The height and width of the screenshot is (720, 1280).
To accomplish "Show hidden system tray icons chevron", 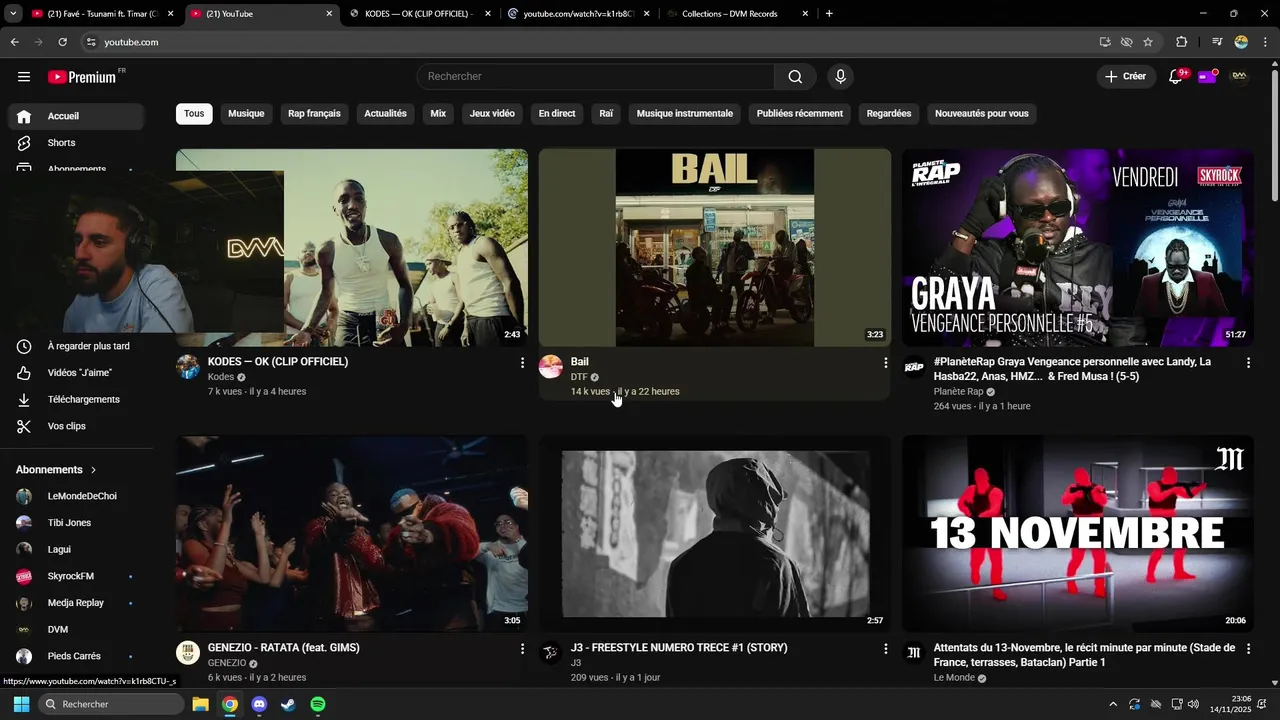I will (1113, 704).
